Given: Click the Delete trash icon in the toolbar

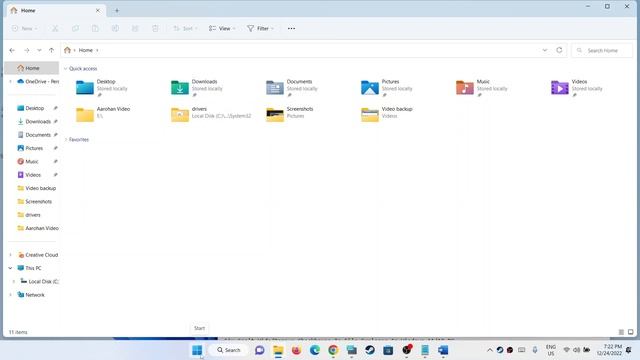Looking at the screenshot, I should (x=155, y=29).
